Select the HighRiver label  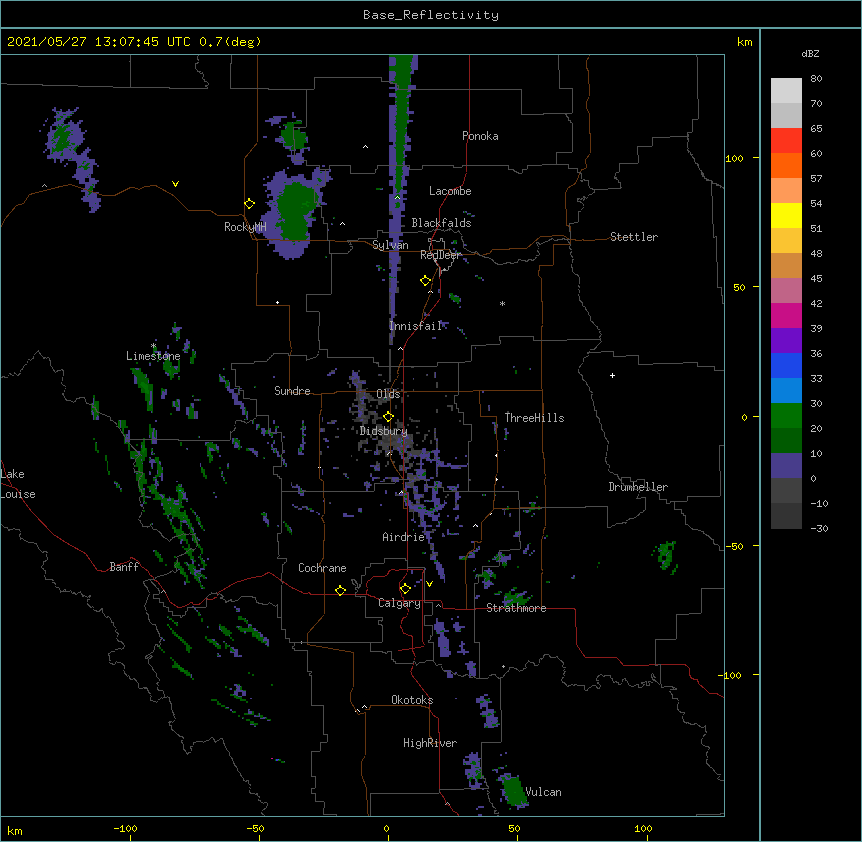429,743
